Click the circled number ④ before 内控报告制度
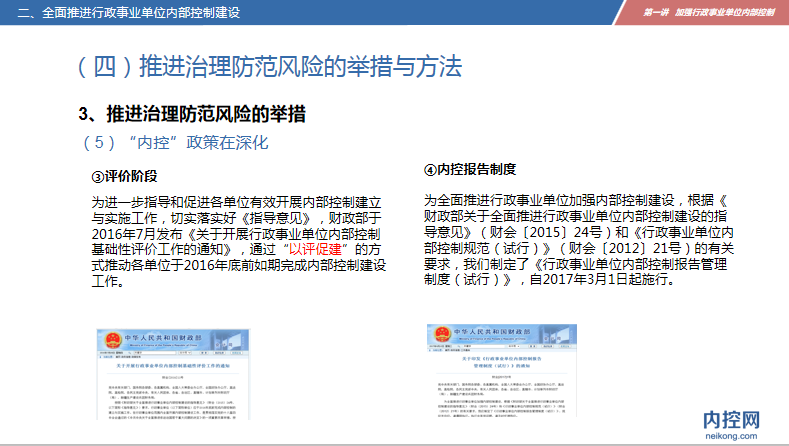789x446 pixels. coord(430,170)
